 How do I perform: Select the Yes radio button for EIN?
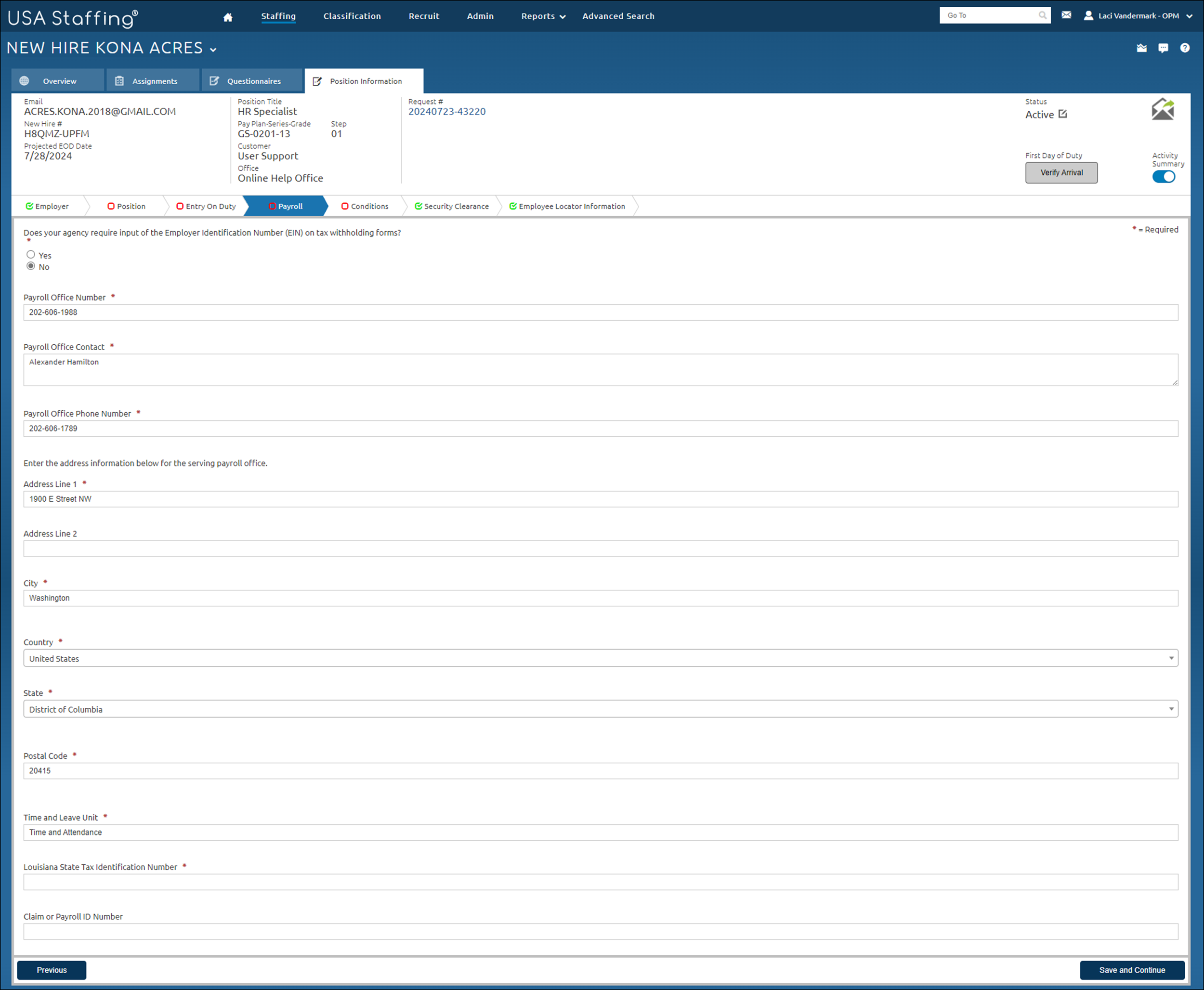pos(31,254)
